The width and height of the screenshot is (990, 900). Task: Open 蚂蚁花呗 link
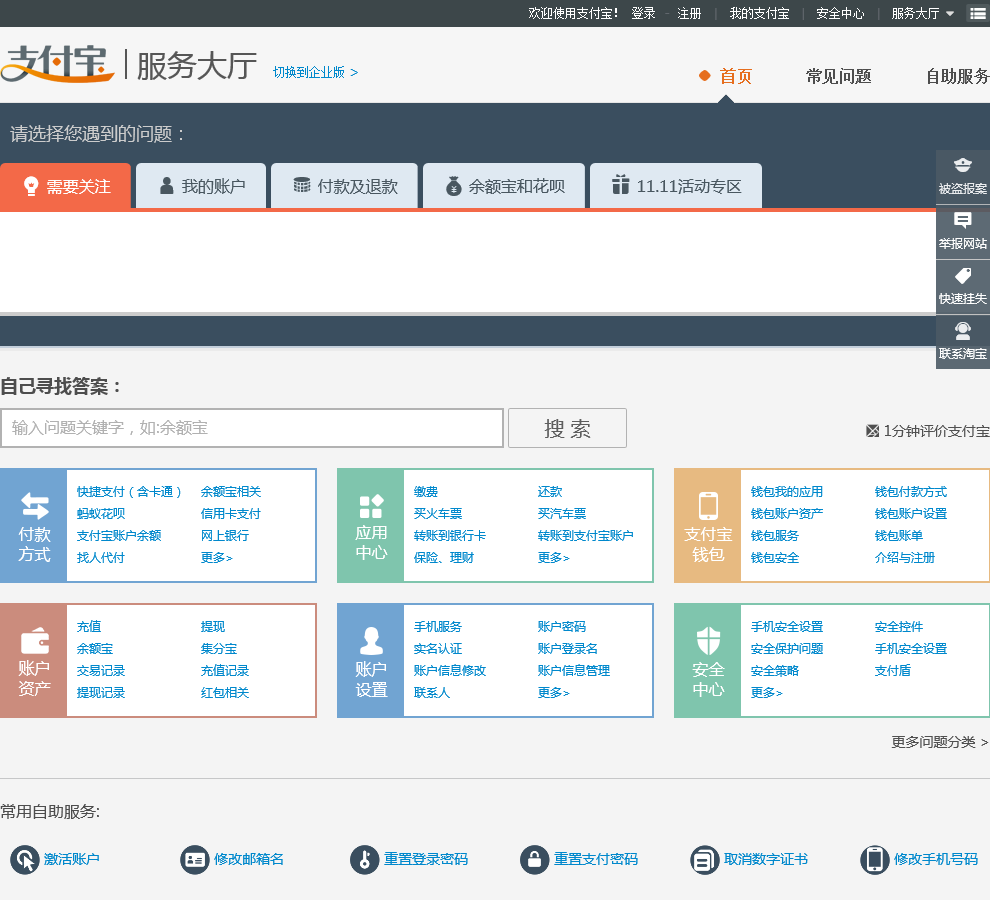click(101, 514)
